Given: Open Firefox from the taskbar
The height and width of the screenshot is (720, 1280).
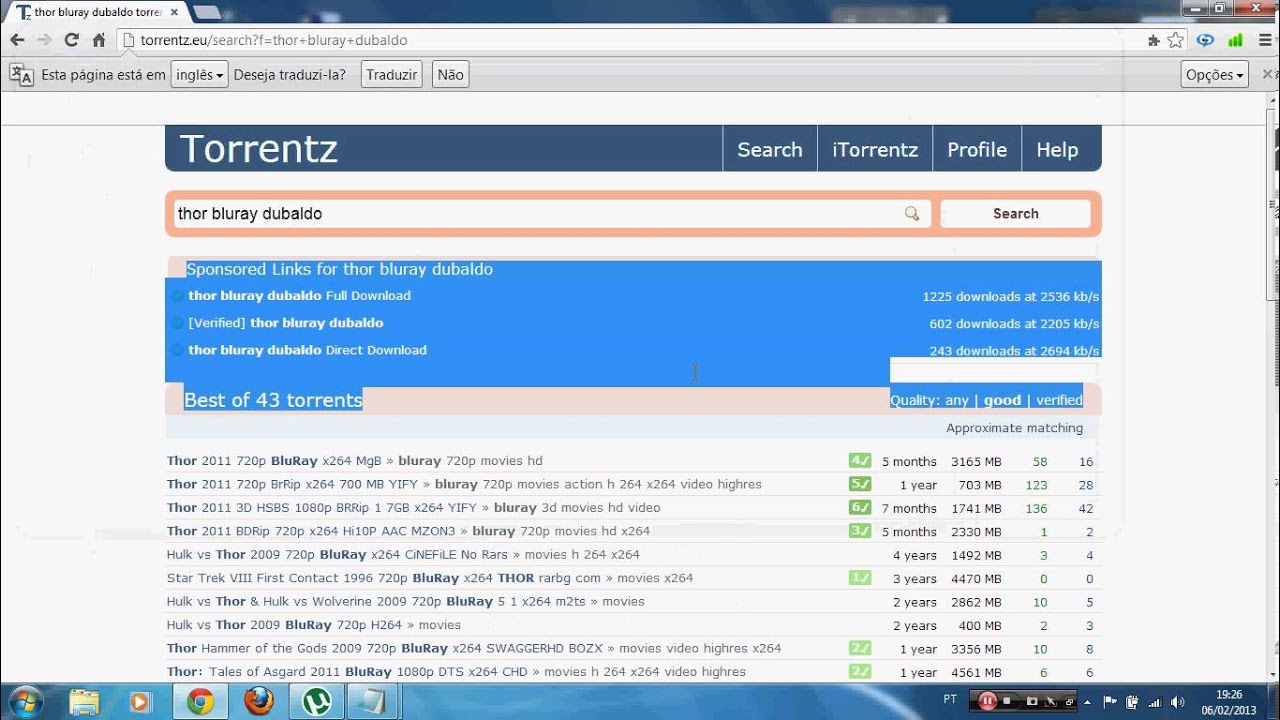Looking at the screenshot, I should (x=259, y=701).
